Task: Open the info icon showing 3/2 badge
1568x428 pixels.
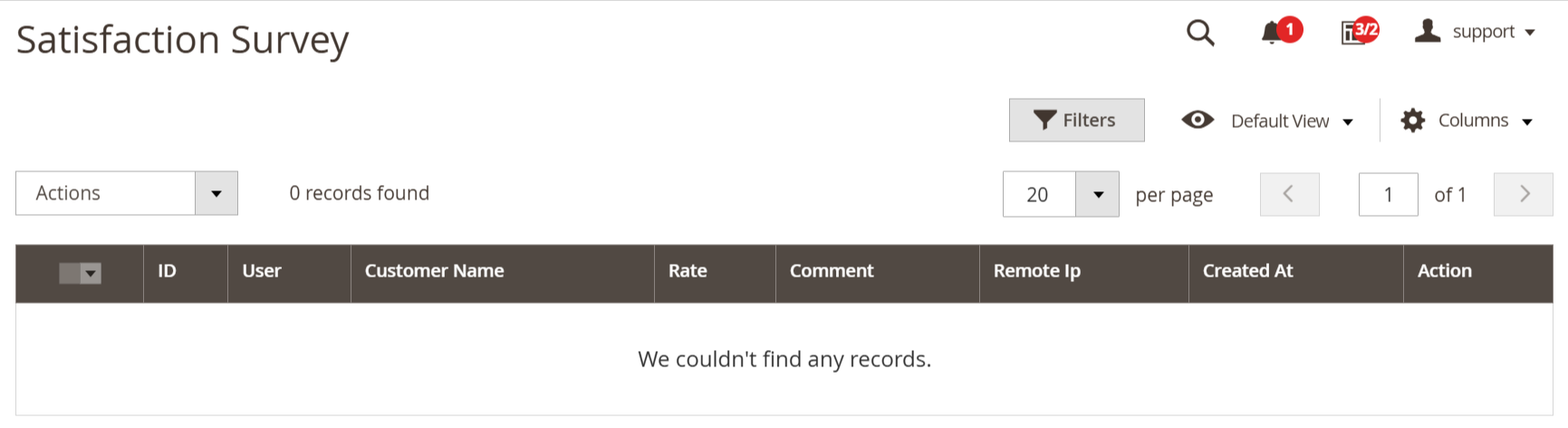Action: click(x=1359, y=32)
